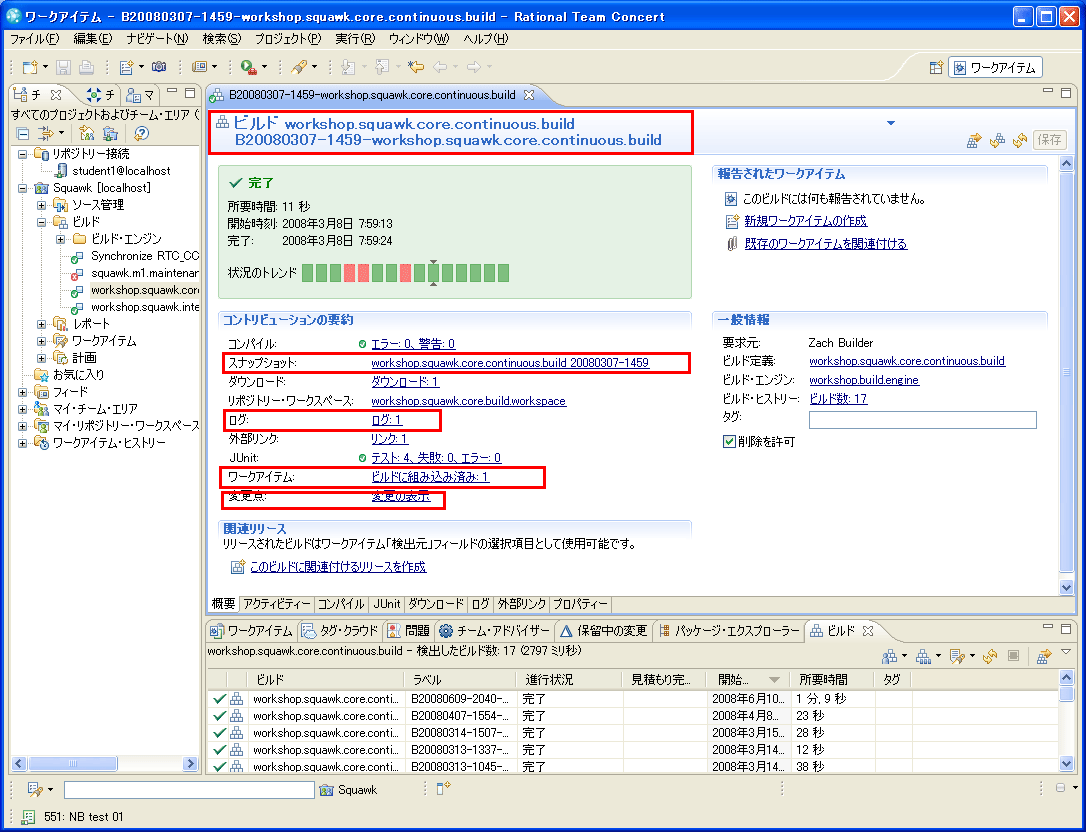Click the flashlight Search toolbar icon

pyautogui.click(x=299, y=67)
